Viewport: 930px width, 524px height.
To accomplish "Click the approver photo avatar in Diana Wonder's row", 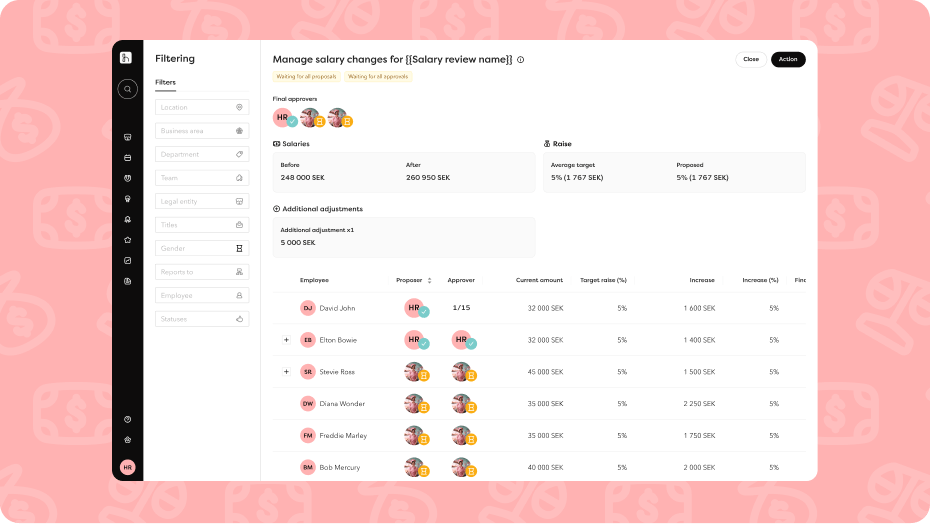I will click(463, 404).
